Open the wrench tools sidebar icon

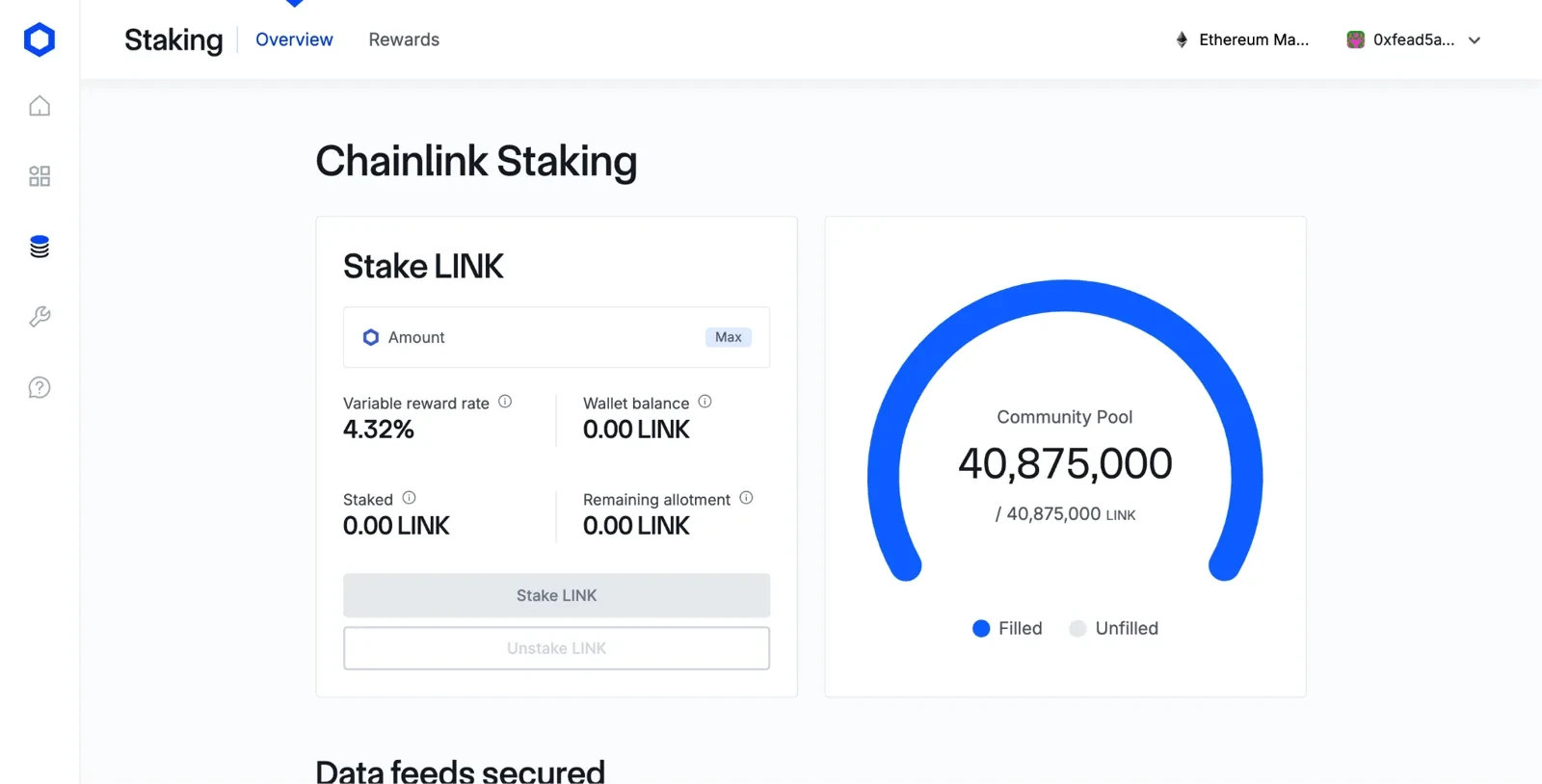click(x=40, y=317)
